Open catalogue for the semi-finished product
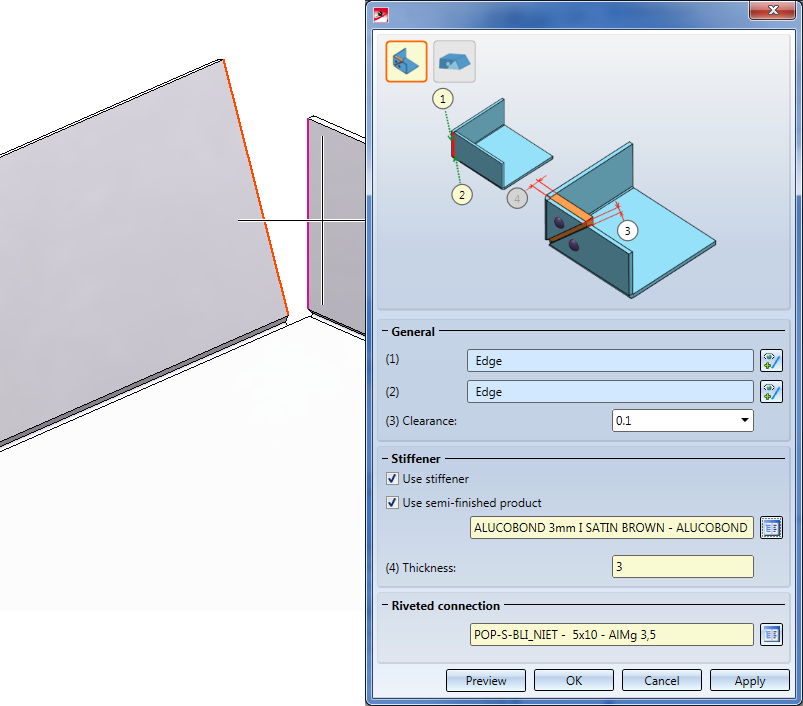803x706 pixels. [x=771, y=528]
